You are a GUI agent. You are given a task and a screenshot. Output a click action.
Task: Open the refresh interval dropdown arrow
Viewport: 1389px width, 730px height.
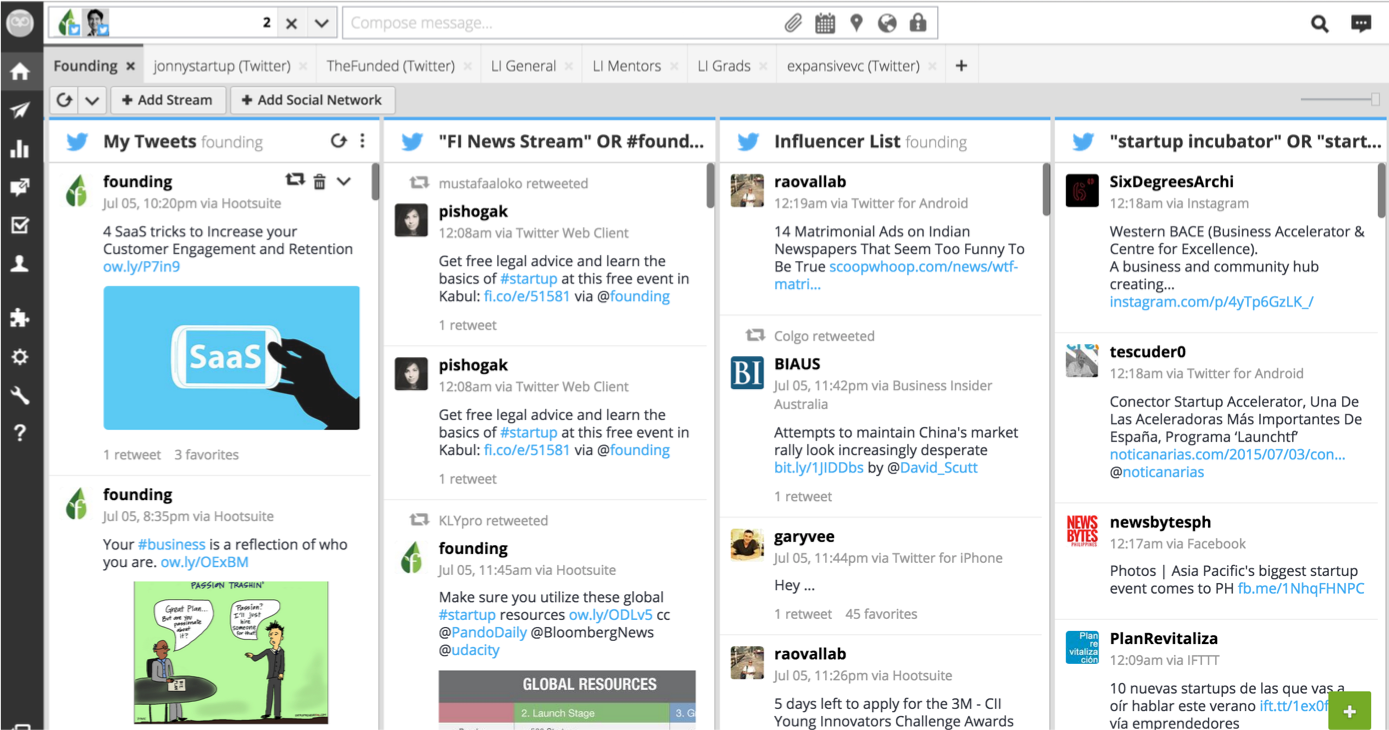tap(92, 100)
